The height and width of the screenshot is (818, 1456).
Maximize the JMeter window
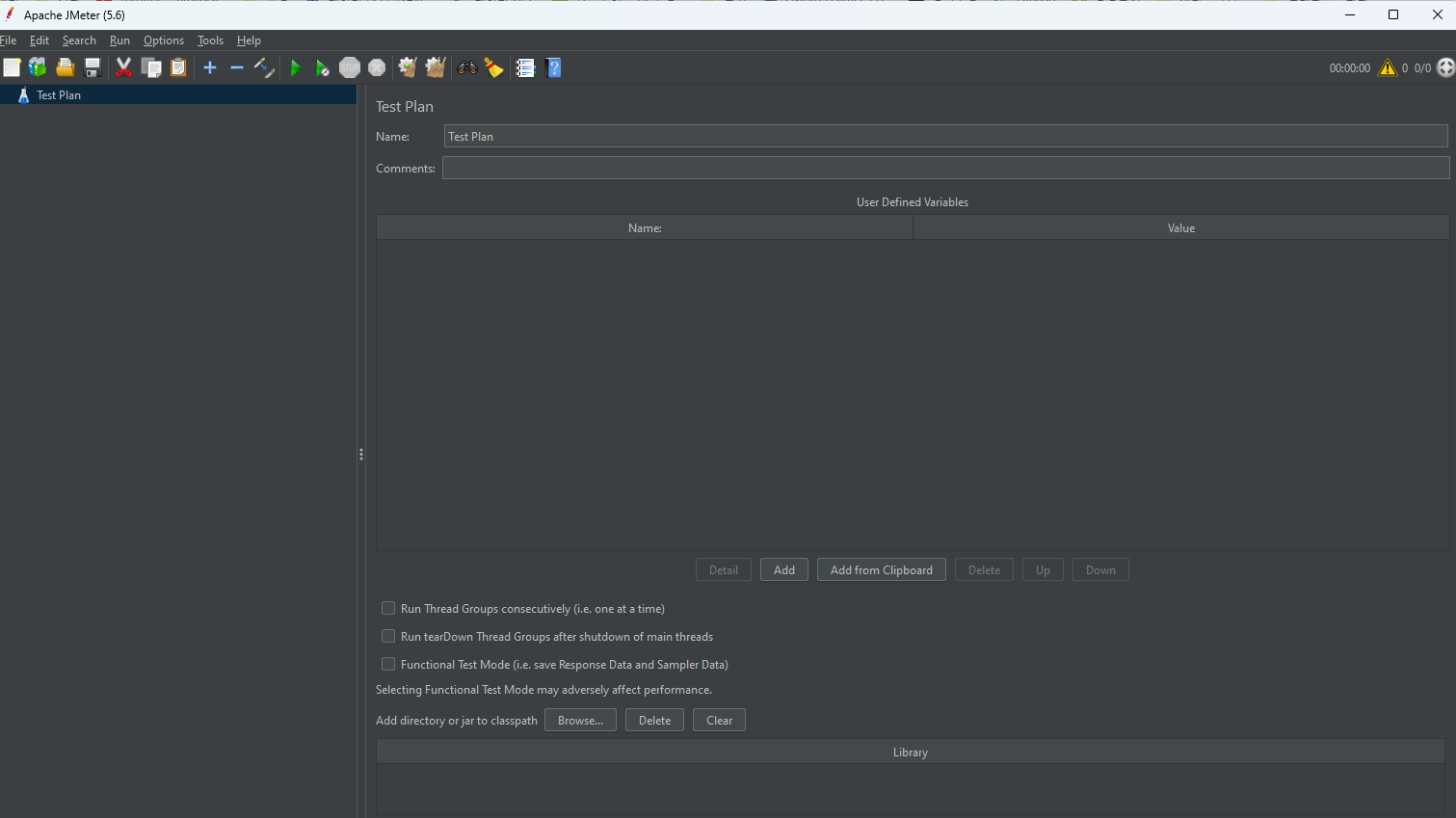pos(1393,14)
